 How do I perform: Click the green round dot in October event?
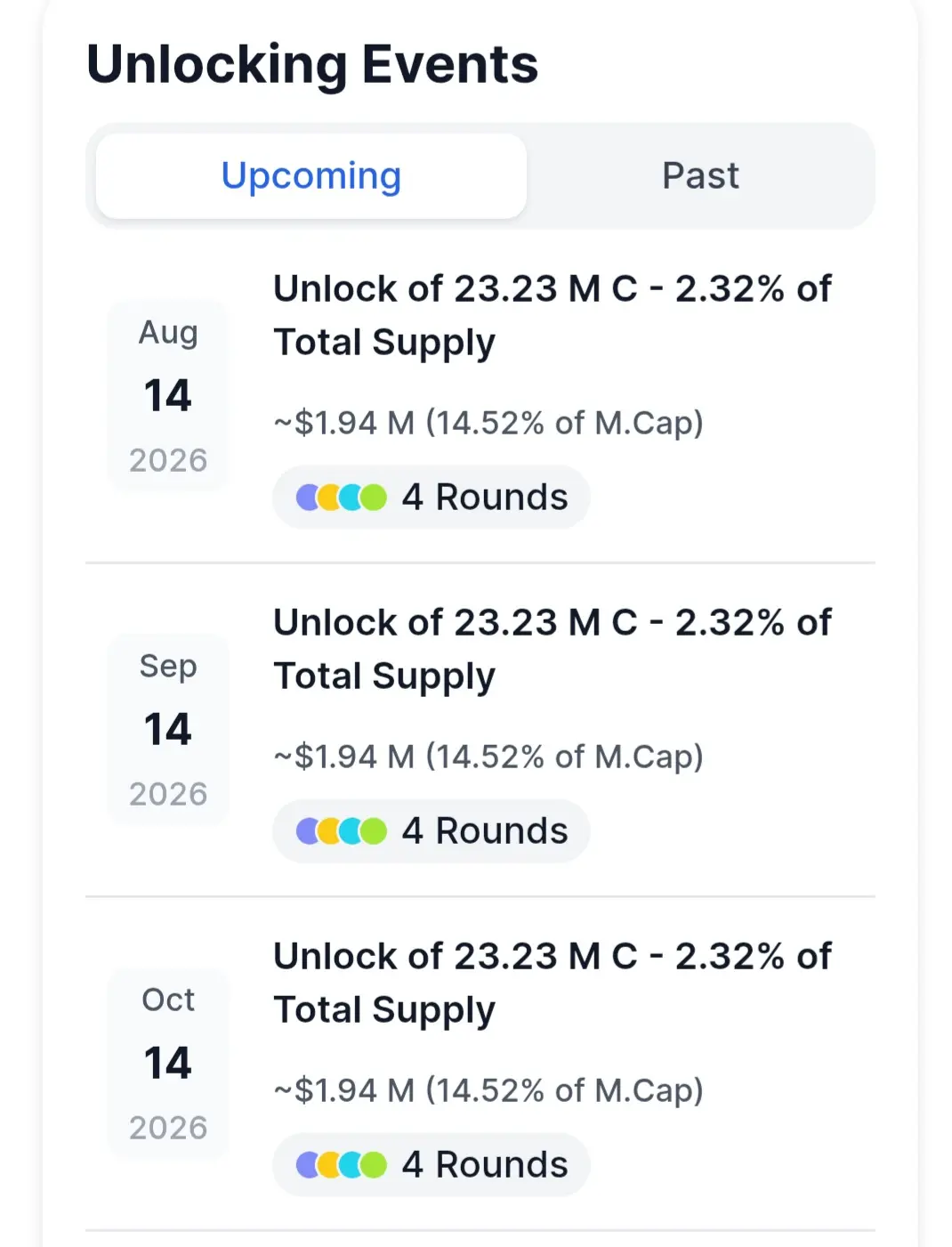375,1165
